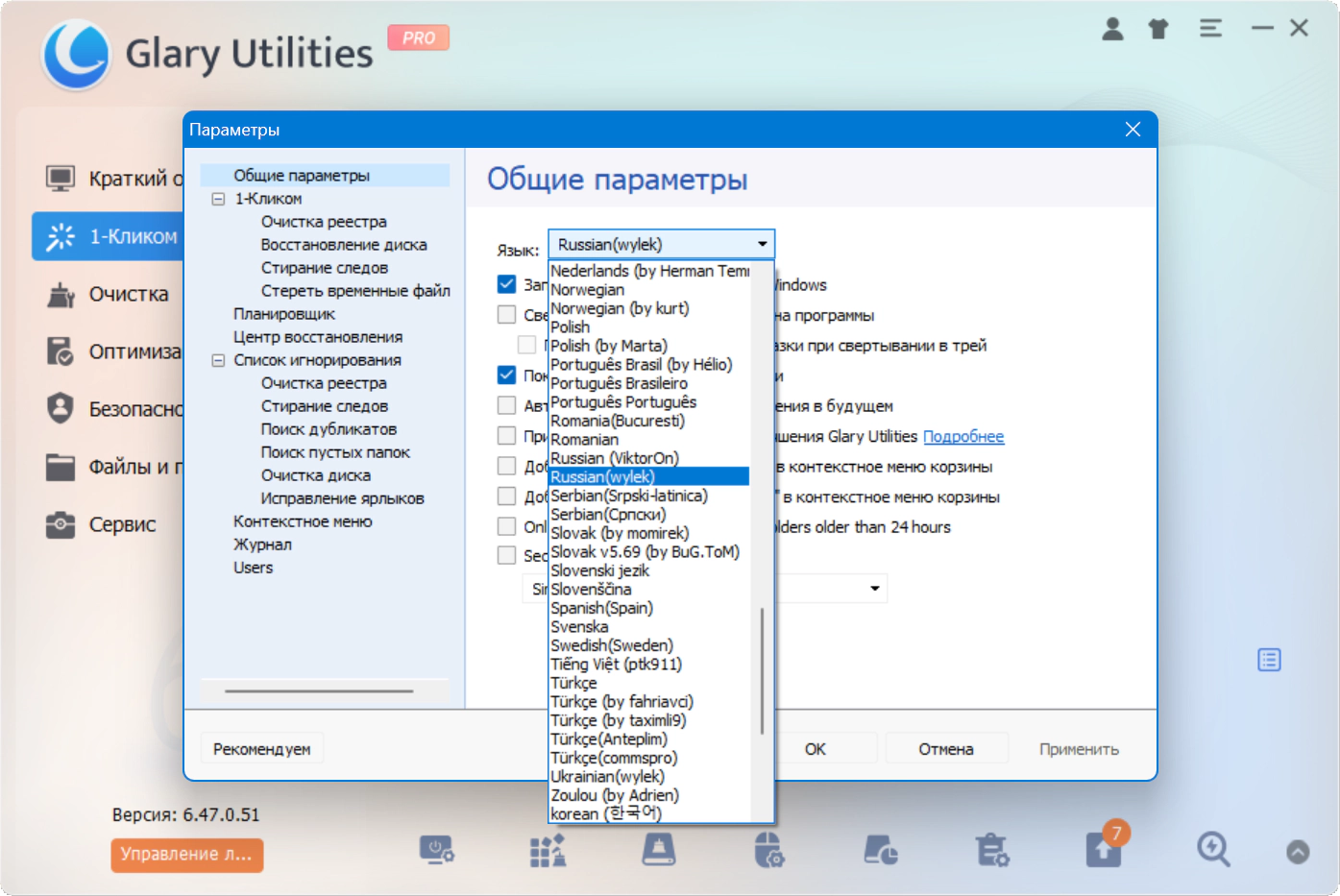Open the main menu hamburger icon
Image resolution: width=1340 pixels, height=896 pixels.
(1210, 29)
